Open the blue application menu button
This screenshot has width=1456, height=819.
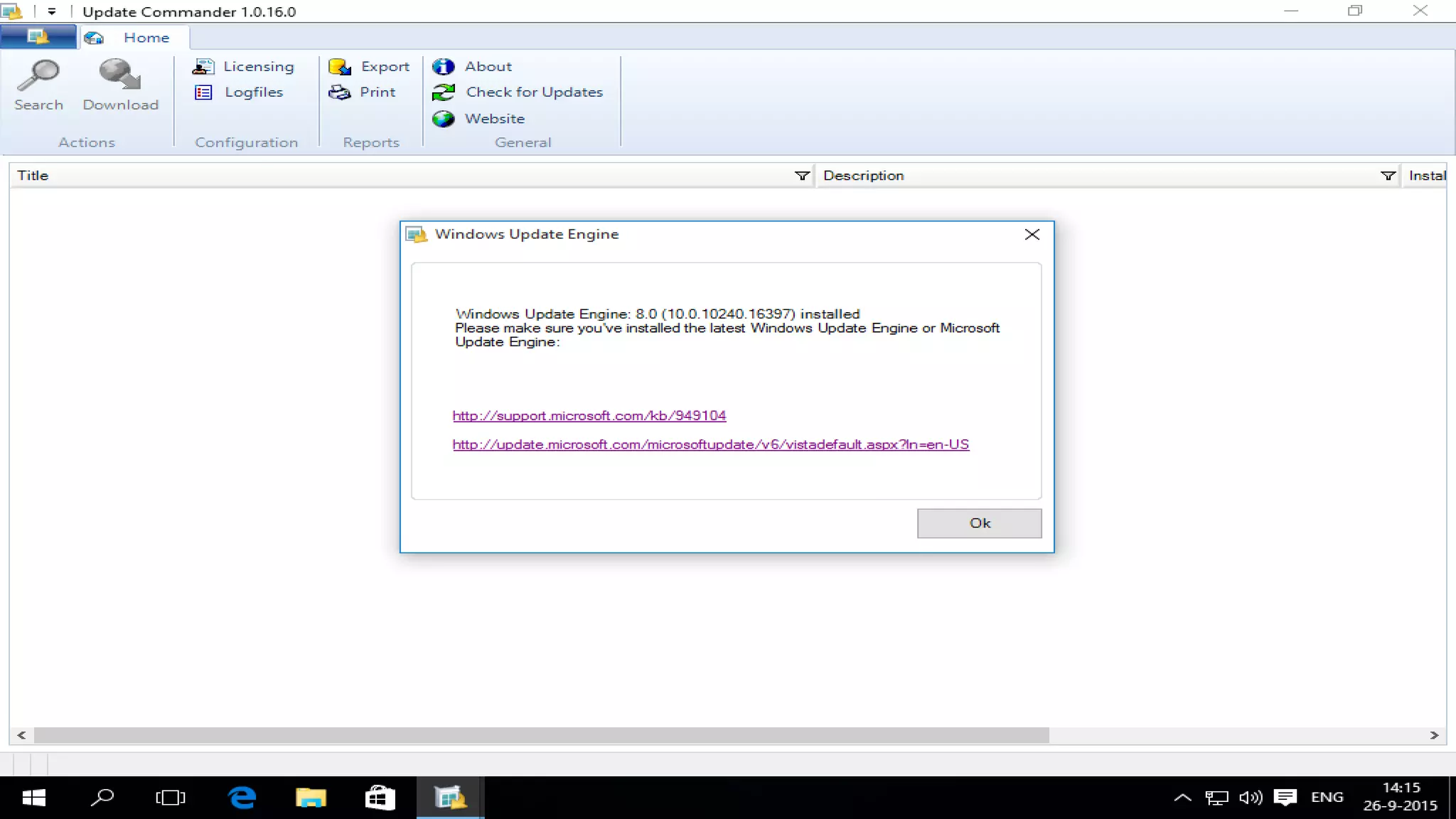coord(38,37)
